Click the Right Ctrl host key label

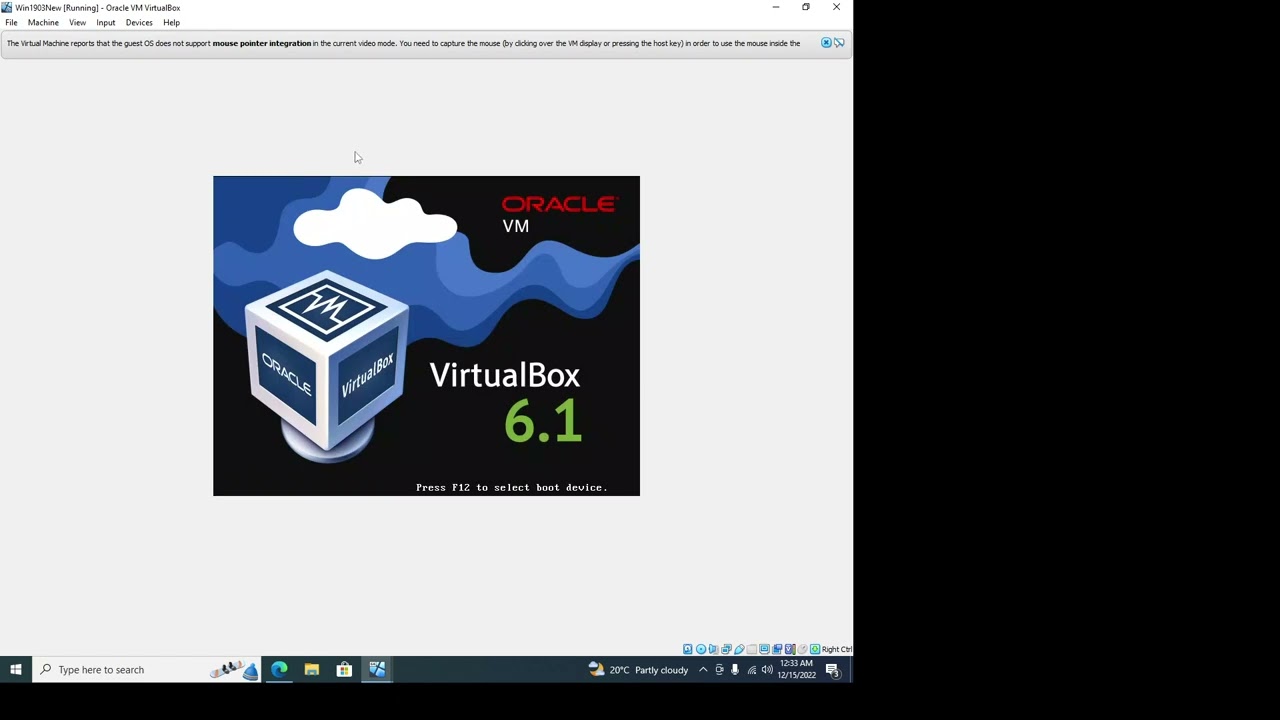837,650
